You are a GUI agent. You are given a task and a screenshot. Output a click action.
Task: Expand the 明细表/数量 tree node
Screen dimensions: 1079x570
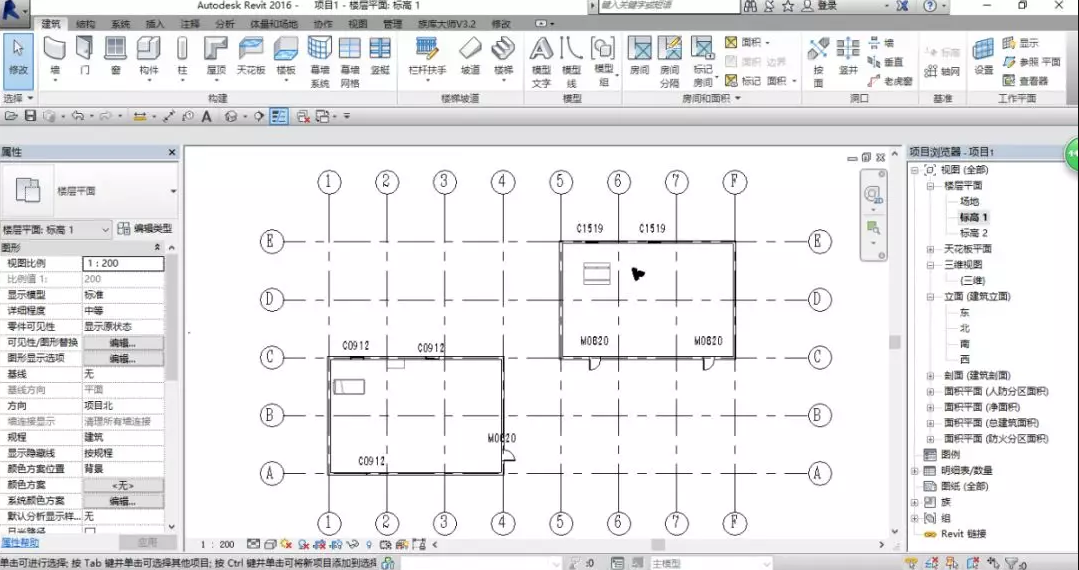tap(915, 471)
